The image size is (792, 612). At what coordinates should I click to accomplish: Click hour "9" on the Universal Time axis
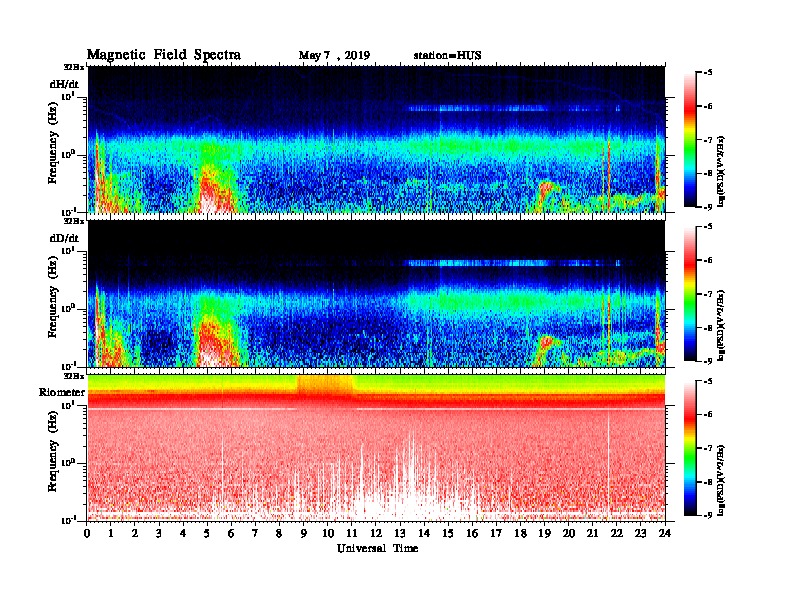[304, 533]
